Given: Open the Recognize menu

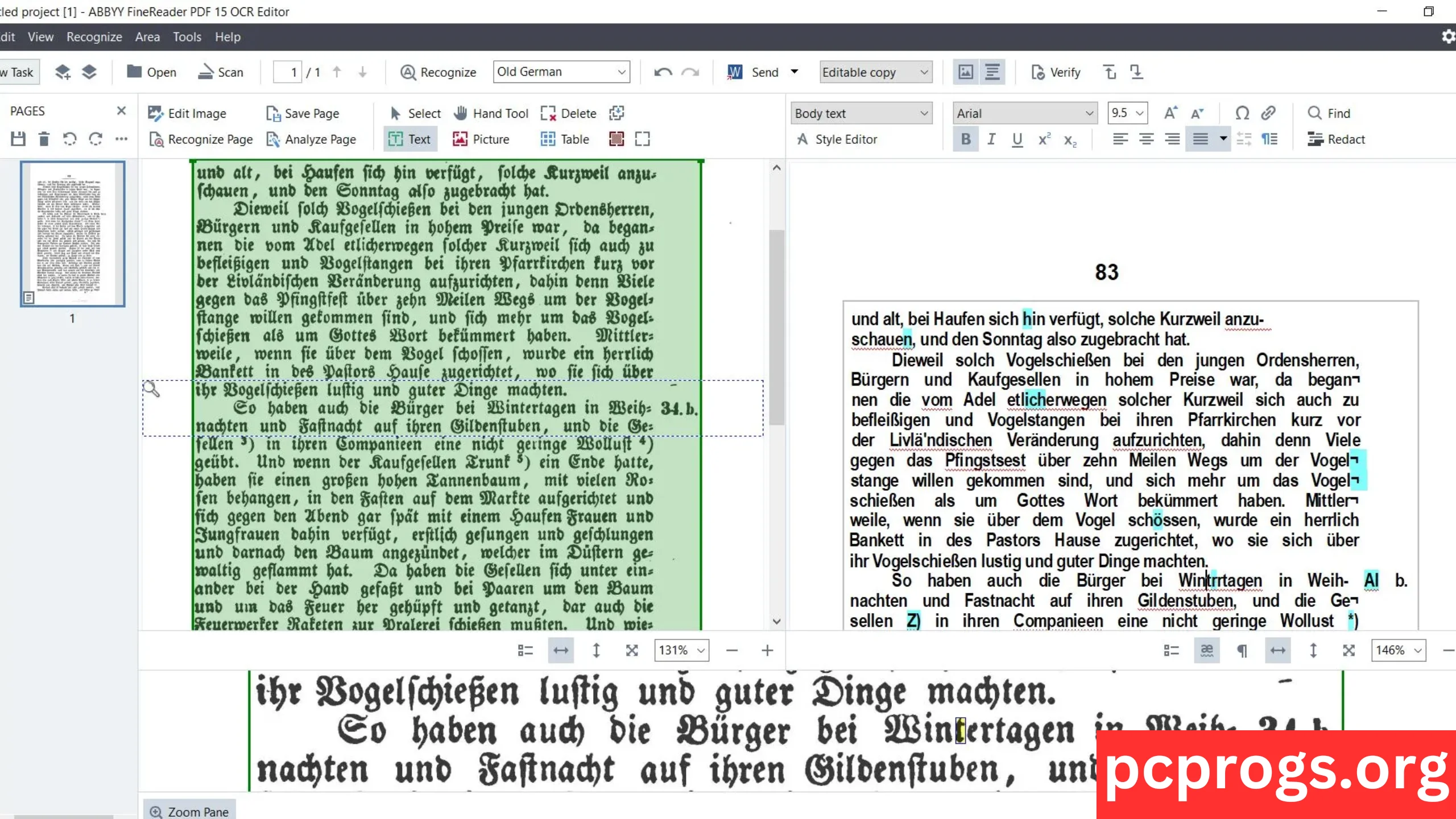Looking at the screenshot, I should pos(94,37).
